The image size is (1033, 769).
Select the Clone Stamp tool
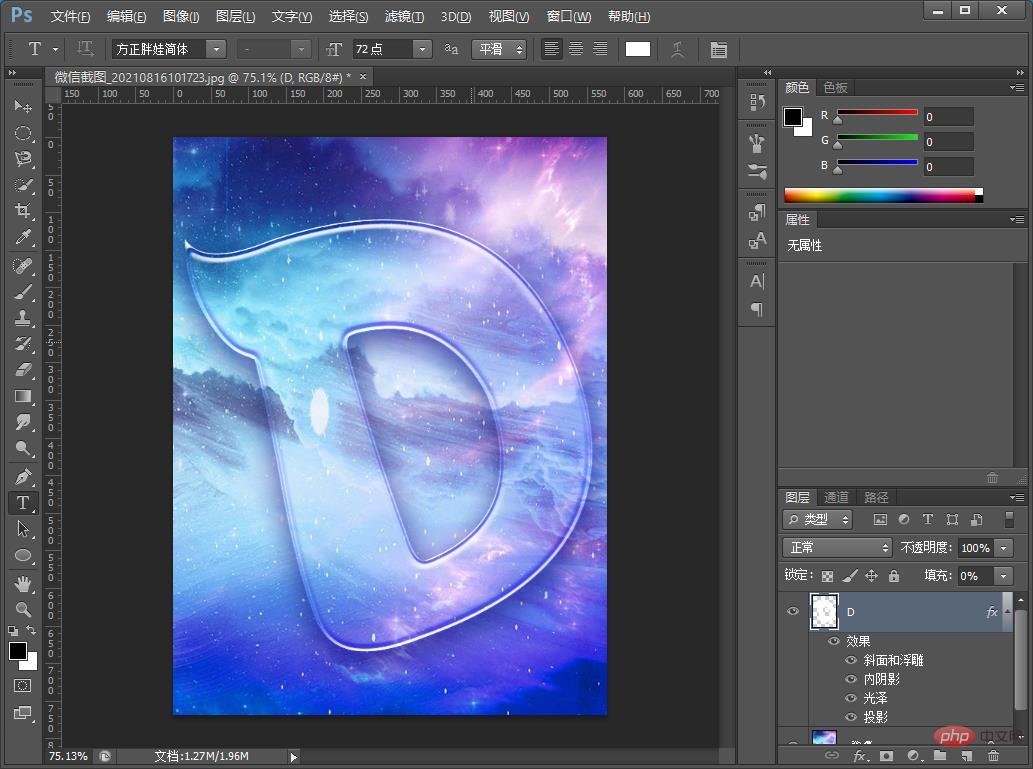(x=23, y=318)
